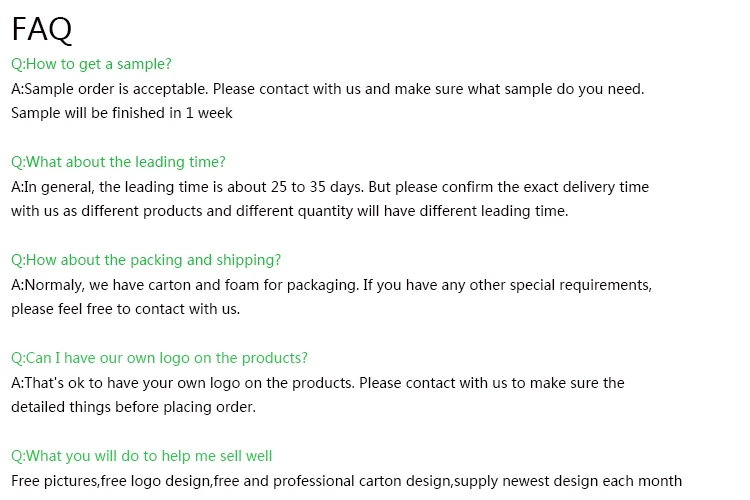750x500 pixels.
Task: Click the "Sample will be finished in 1 week" line
Action: pyautogui.click(x=122, y=113)
